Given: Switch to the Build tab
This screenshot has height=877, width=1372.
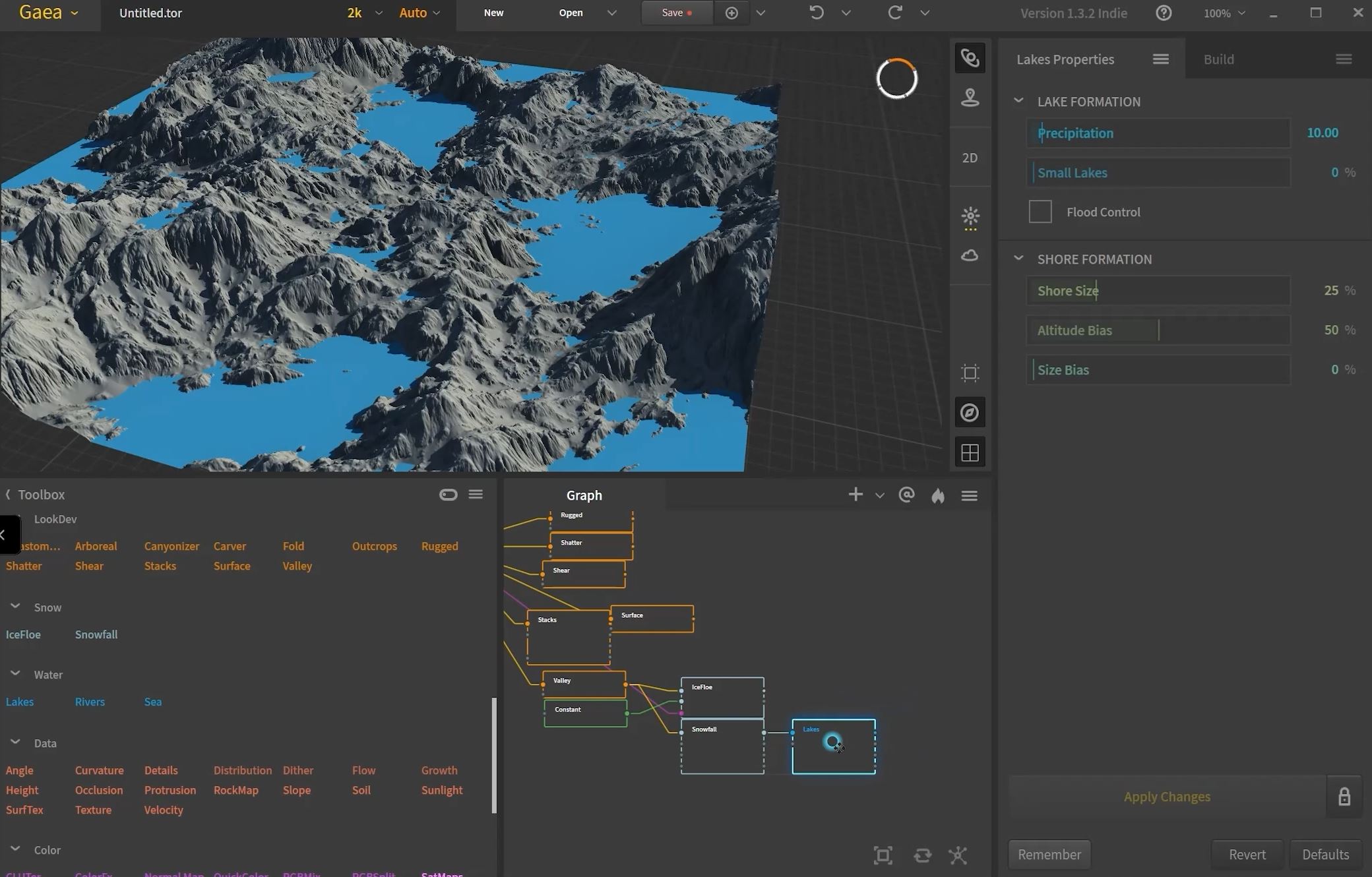Looking at the screenshot, I should pos(1218,59).
